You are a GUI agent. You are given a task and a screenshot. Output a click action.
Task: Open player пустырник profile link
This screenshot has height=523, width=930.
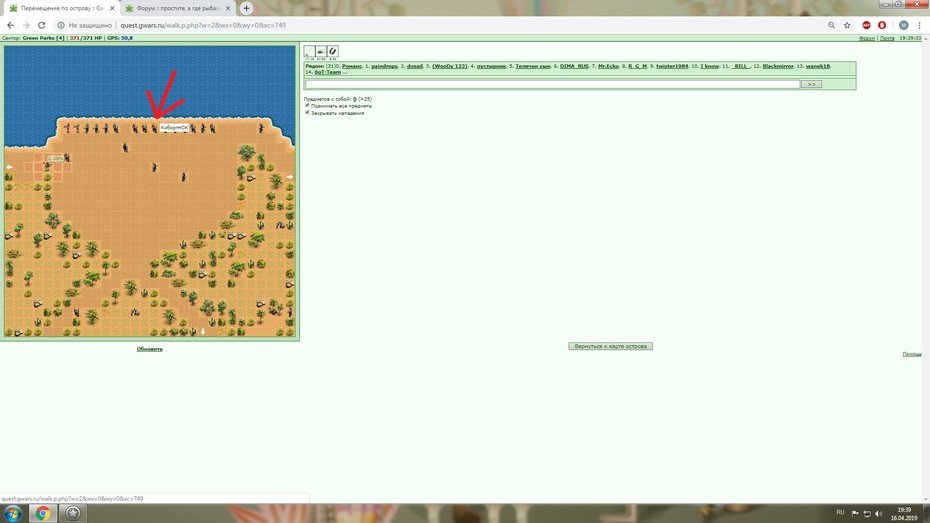[491, 66]
